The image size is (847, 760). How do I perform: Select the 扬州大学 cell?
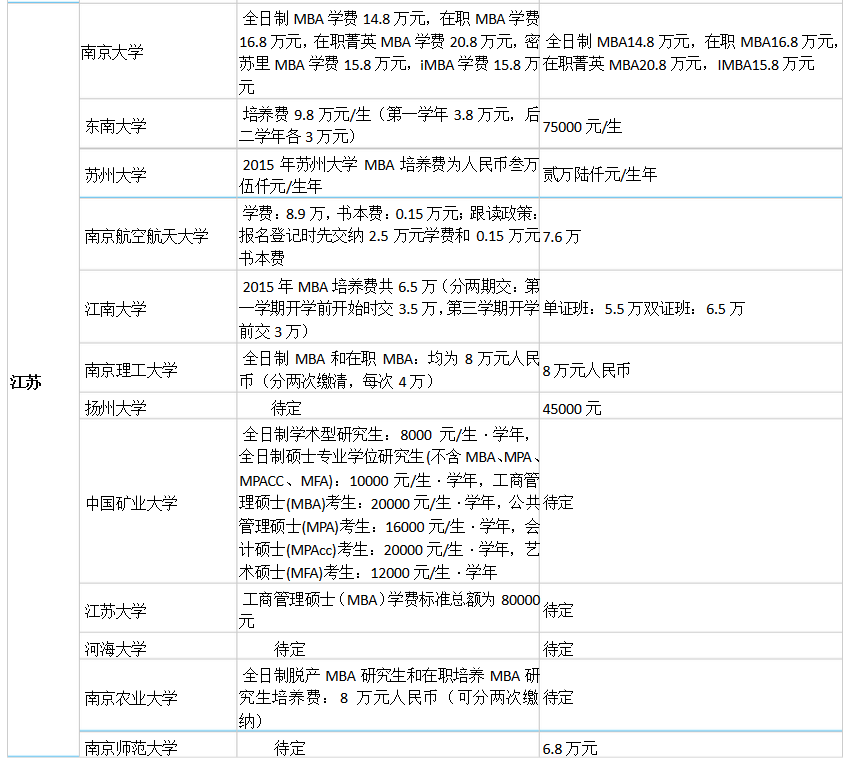[158, 406]
